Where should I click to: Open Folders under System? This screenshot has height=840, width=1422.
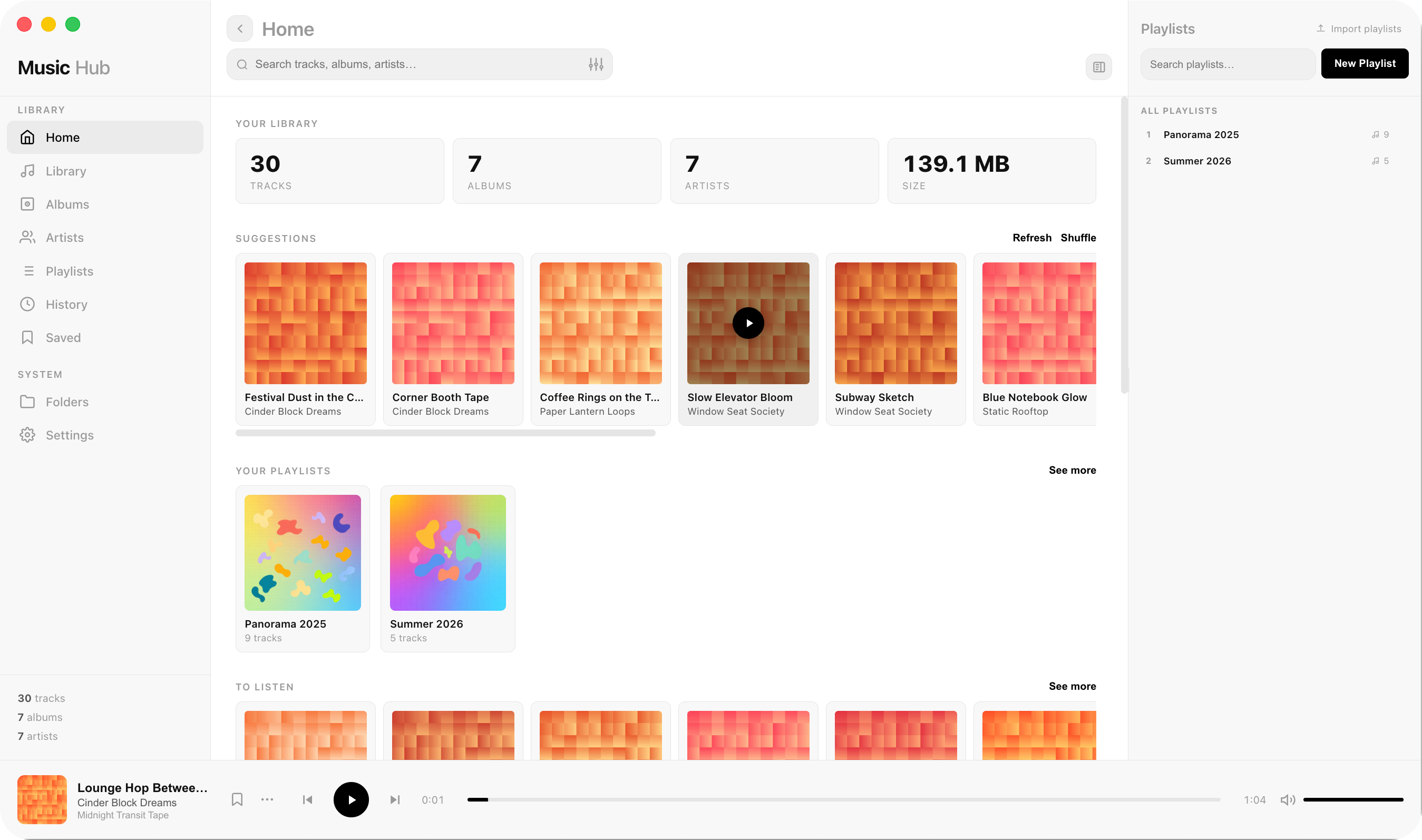pyautogui.click(x=105, y=402)
